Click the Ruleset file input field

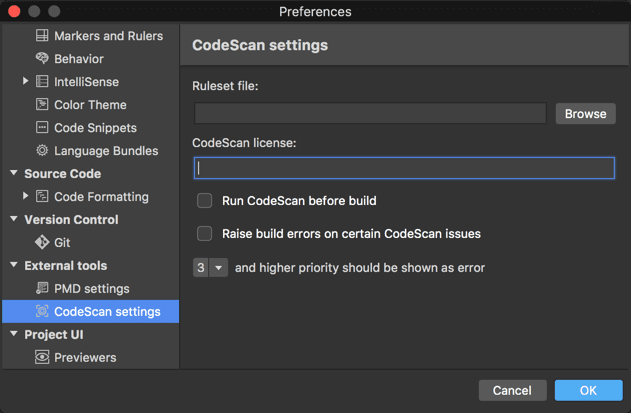point(370,113)
